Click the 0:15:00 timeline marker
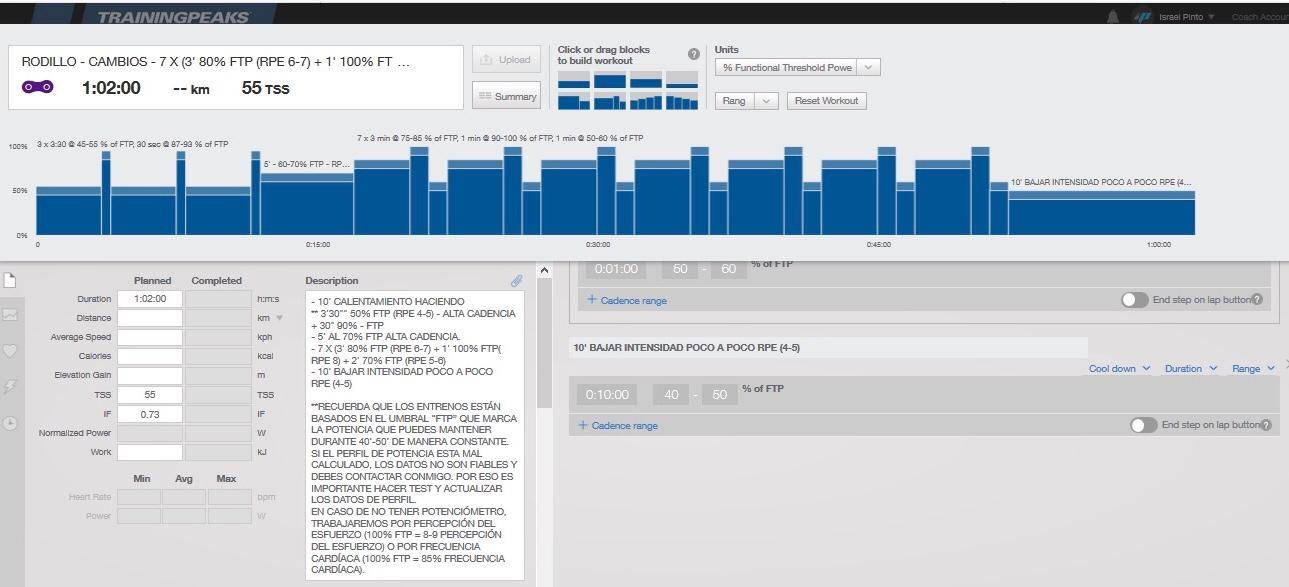The height and width of the screenshot is (587, 1289). tap(318, 245)
